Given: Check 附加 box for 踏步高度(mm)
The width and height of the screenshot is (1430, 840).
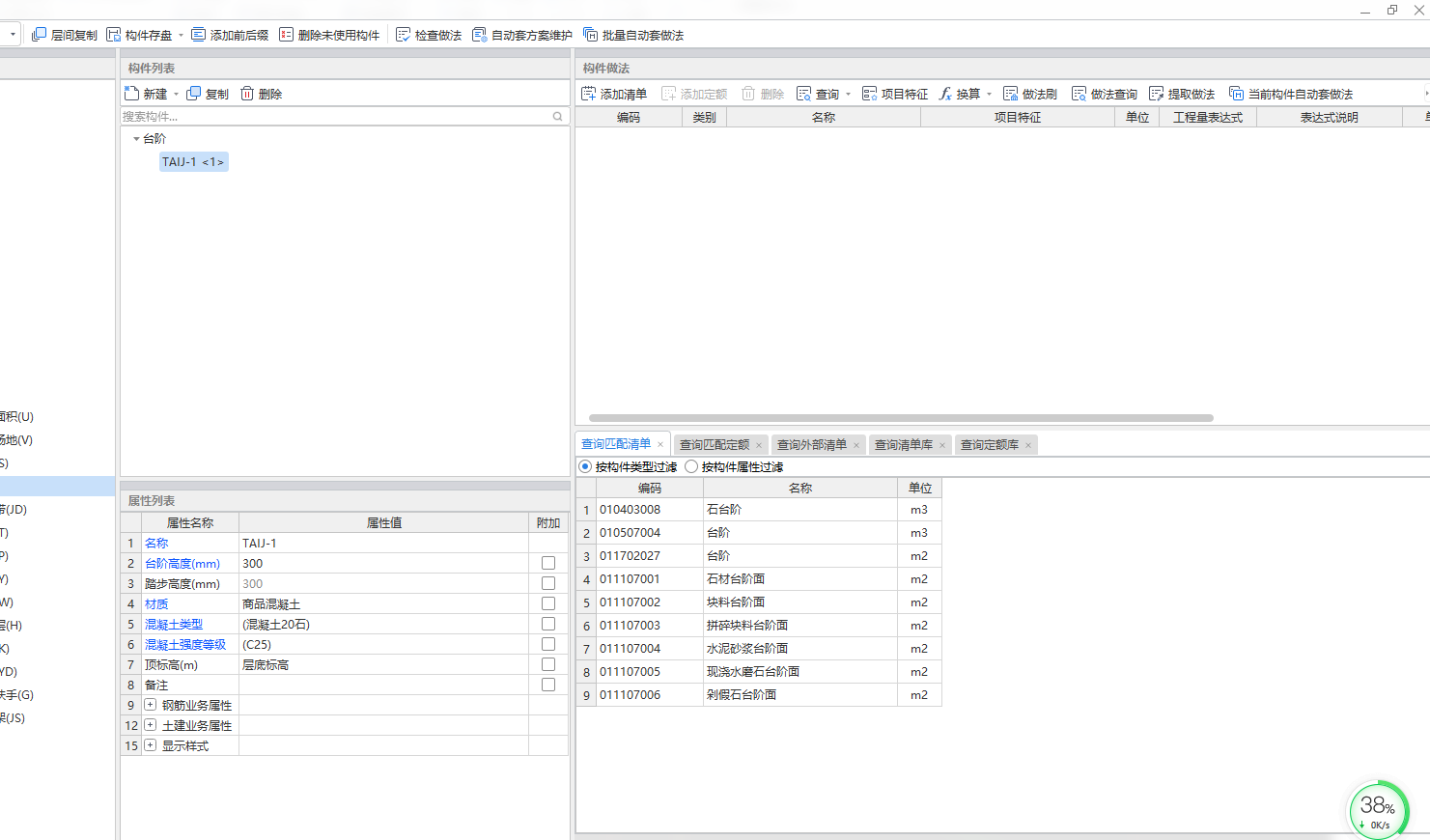Looking at the screenshot, I should [548, 583].
